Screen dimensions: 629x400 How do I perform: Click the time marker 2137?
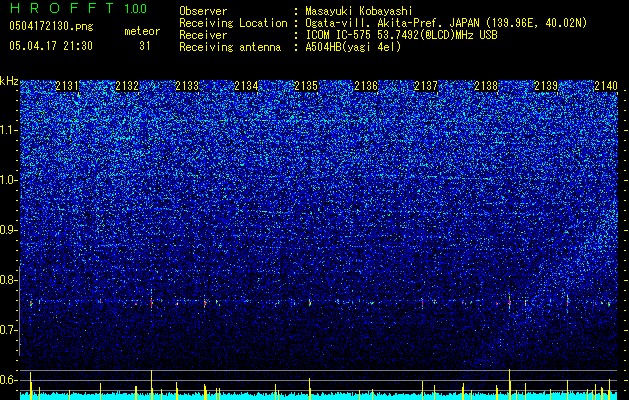pyautogui.click(x=426, y=85)
